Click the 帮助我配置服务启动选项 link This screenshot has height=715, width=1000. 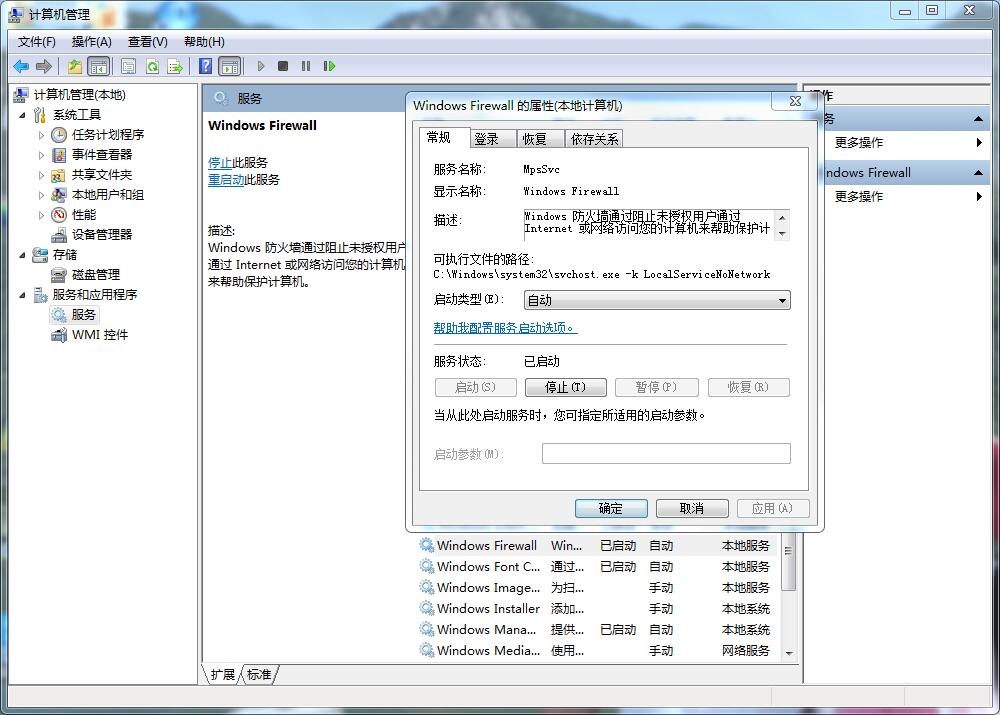tap(504, 328)
